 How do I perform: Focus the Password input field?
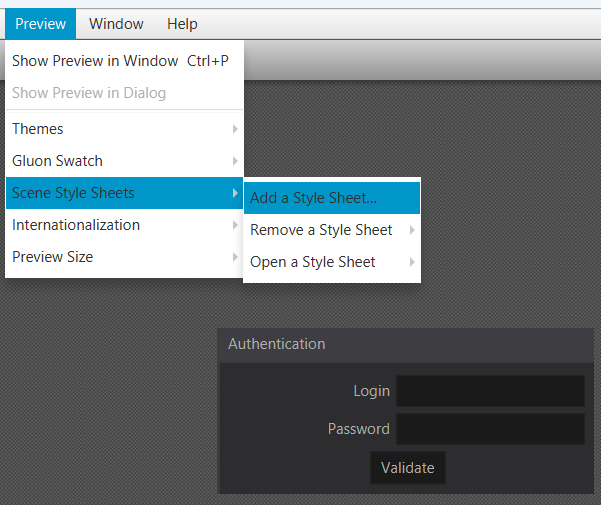point(490,429)
